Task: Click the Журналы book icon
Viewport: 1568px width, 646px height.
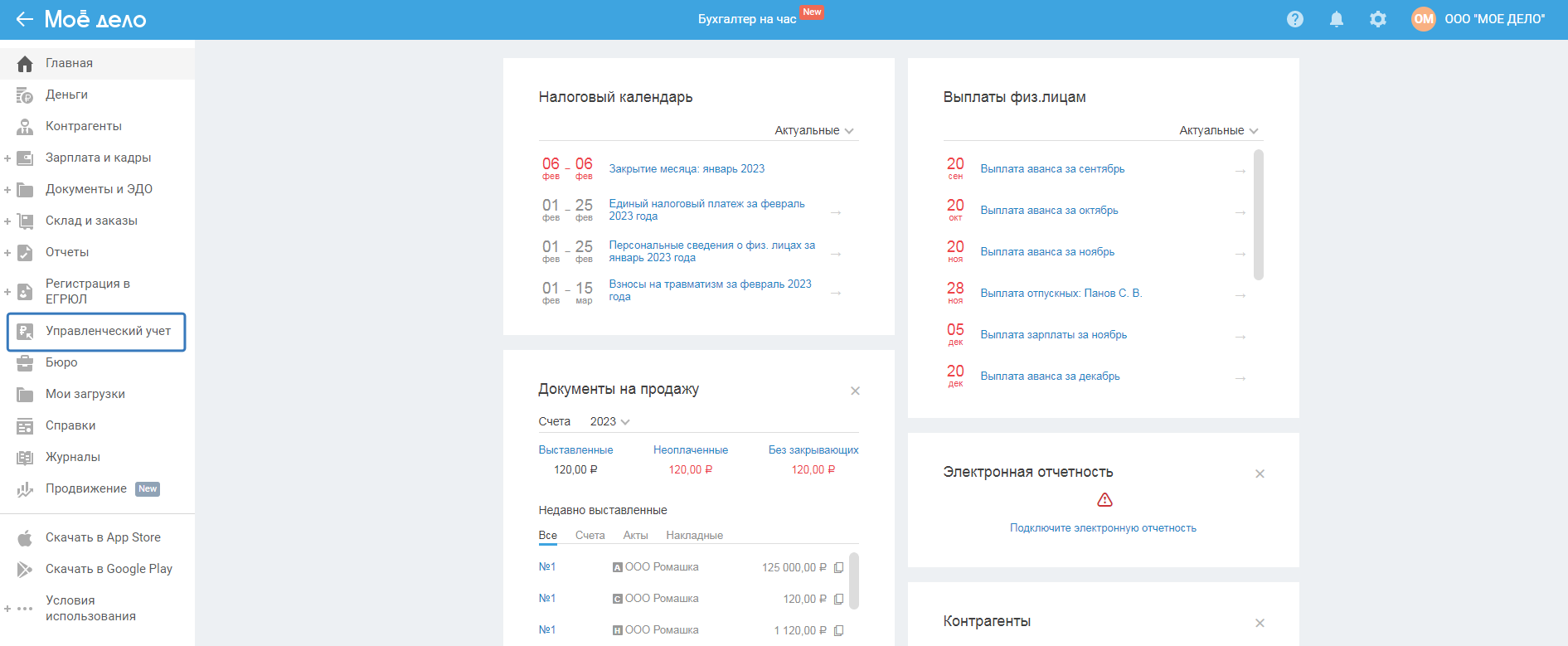Action: click(25, 458)
